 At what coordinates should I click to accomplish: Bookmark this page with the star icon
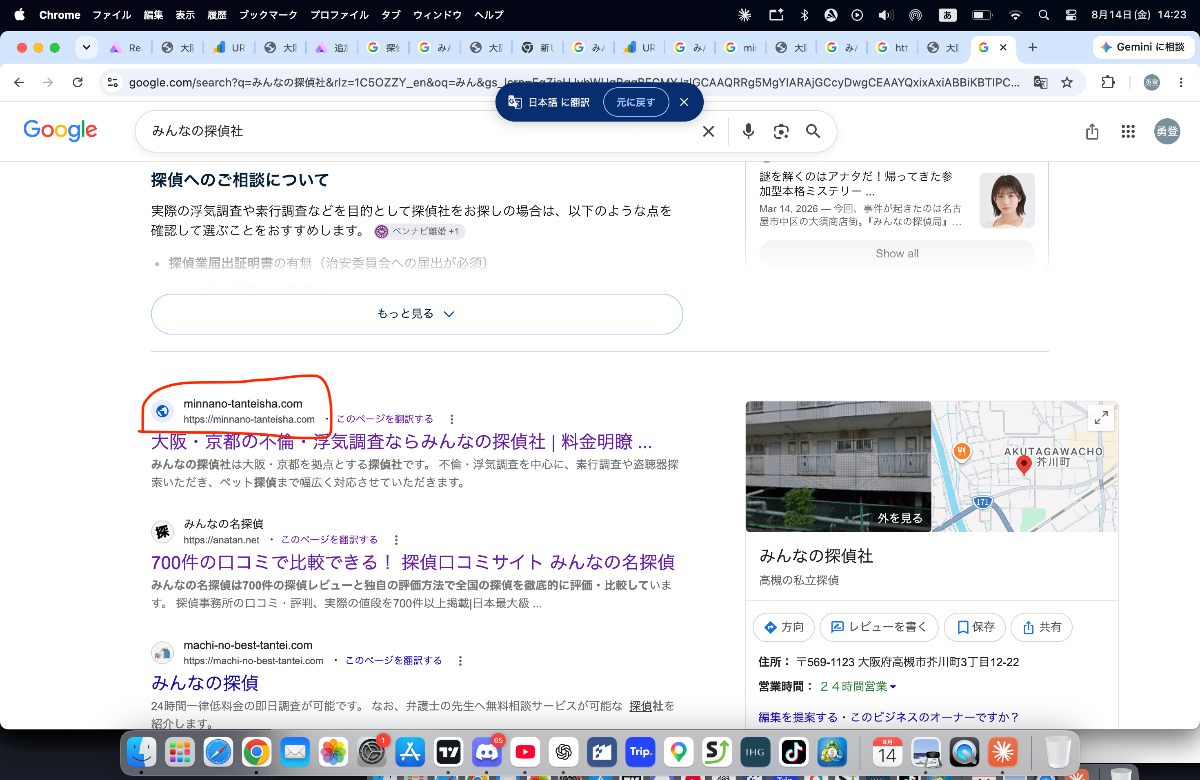(1067, 82)
